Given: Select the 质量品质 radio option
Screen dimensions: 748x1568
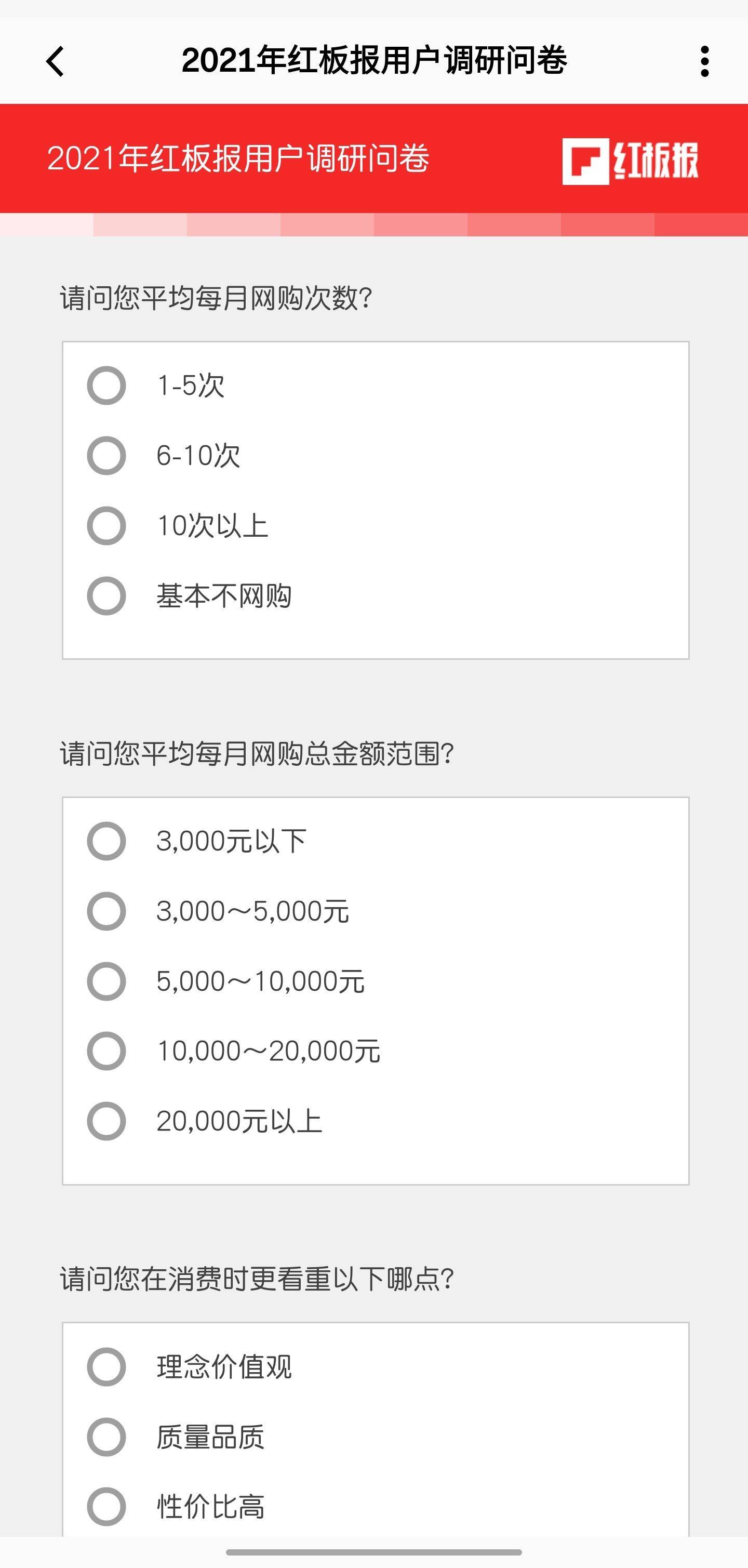Looking at the screenshot, I should click(106, 1437).
